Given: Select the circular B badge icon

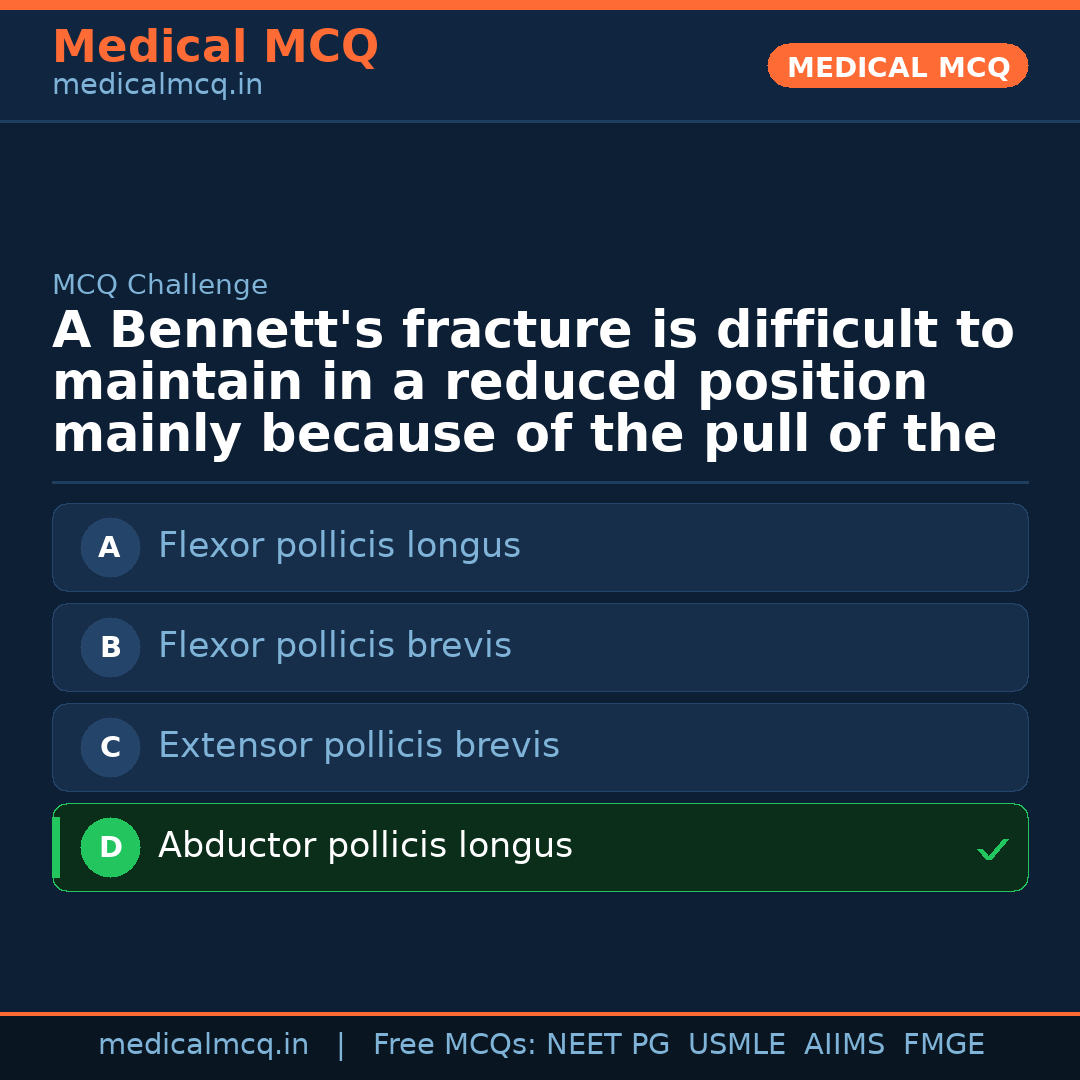Looking at the screenshot, I should pos(110,647).
